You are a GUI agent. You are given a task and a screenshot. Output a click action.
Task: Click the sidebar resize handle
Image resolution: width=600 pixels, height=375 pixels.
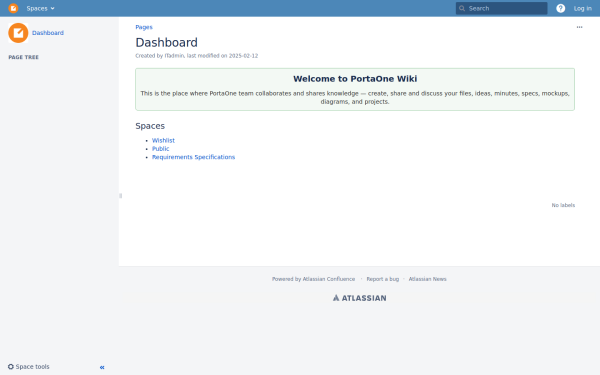pyautogui.click(x=121, y=196)
